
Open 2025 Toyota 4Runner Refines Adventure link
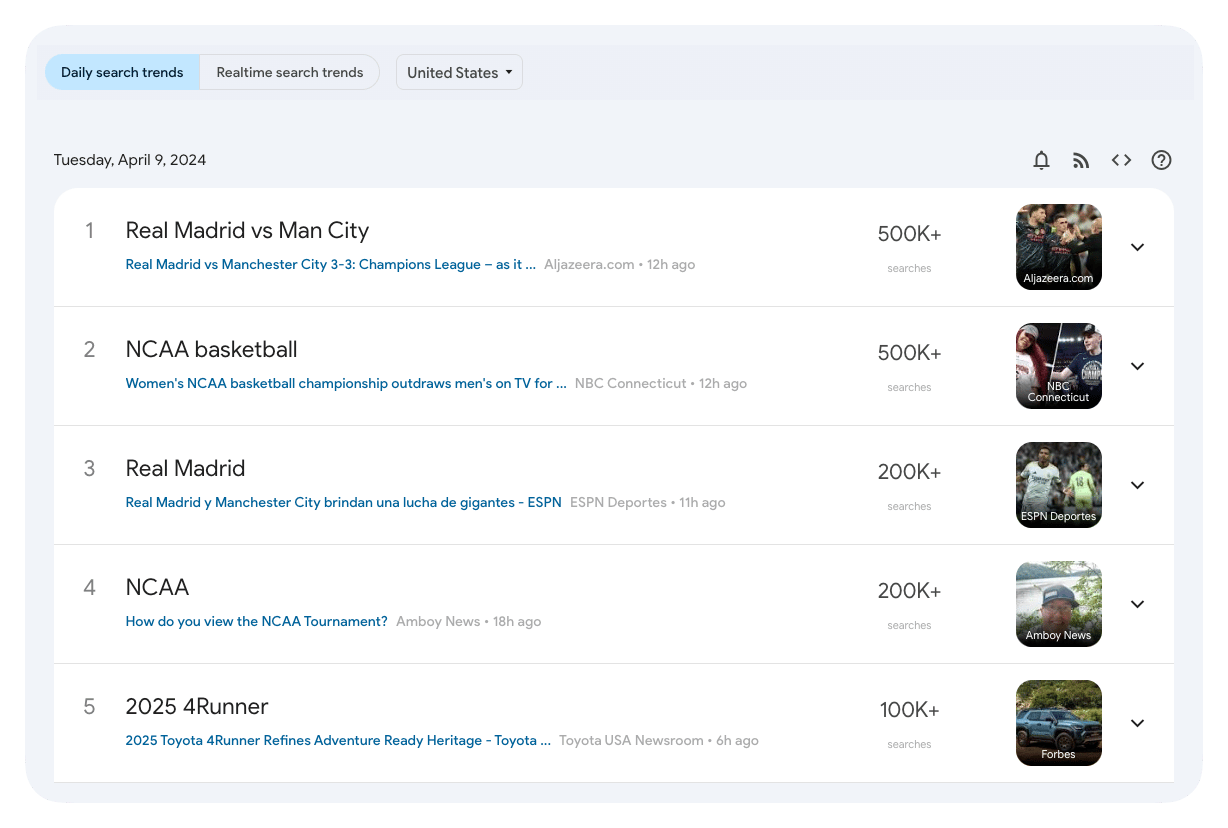[338, 741]
